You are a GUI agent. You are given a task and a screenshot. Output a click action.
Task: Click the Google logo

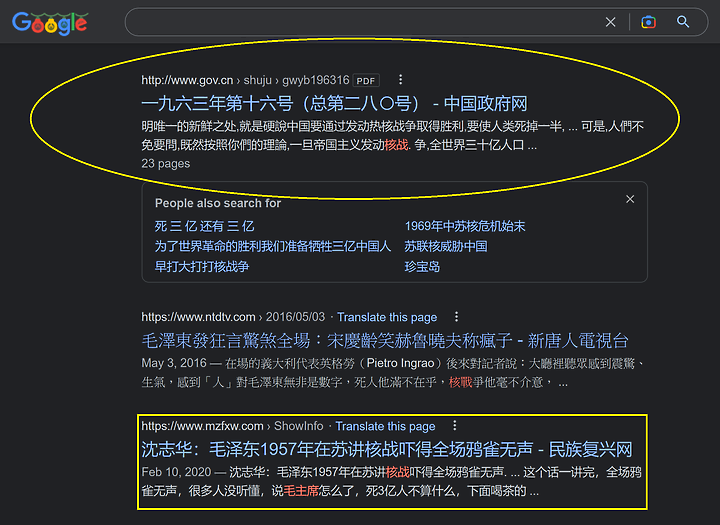pyautogui.click(x=50, y=23)
